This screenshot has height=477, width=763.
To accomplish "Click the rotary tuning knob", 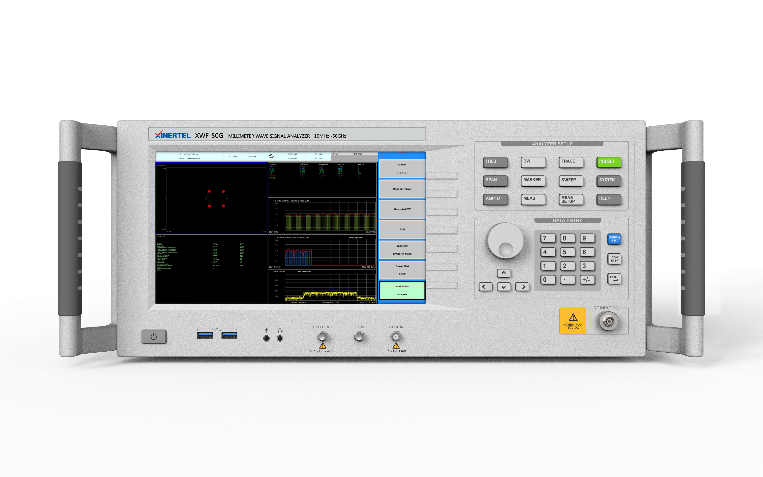I will (505, 242).
